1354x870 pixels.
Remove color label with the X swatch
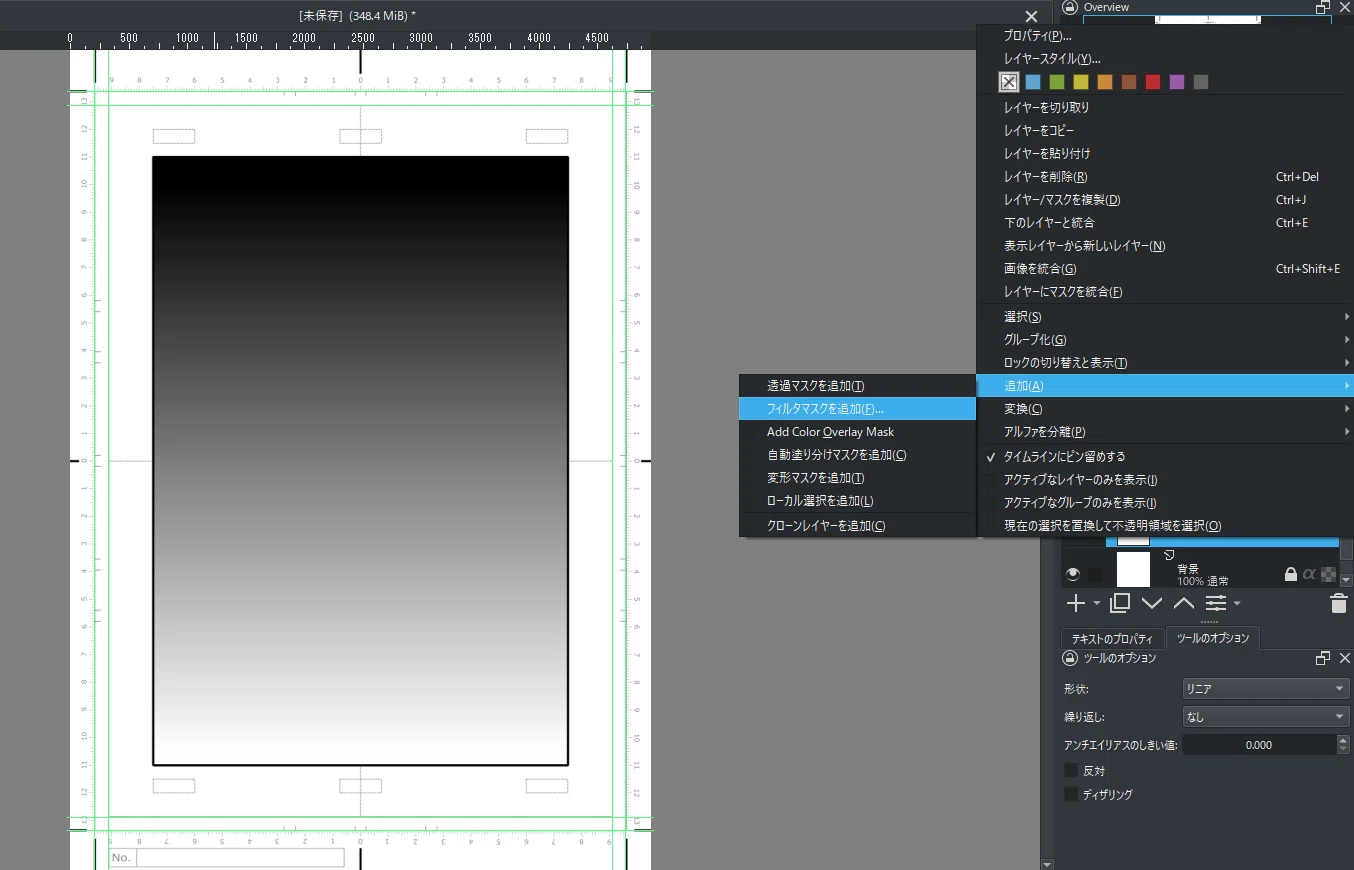point(1009,82)
